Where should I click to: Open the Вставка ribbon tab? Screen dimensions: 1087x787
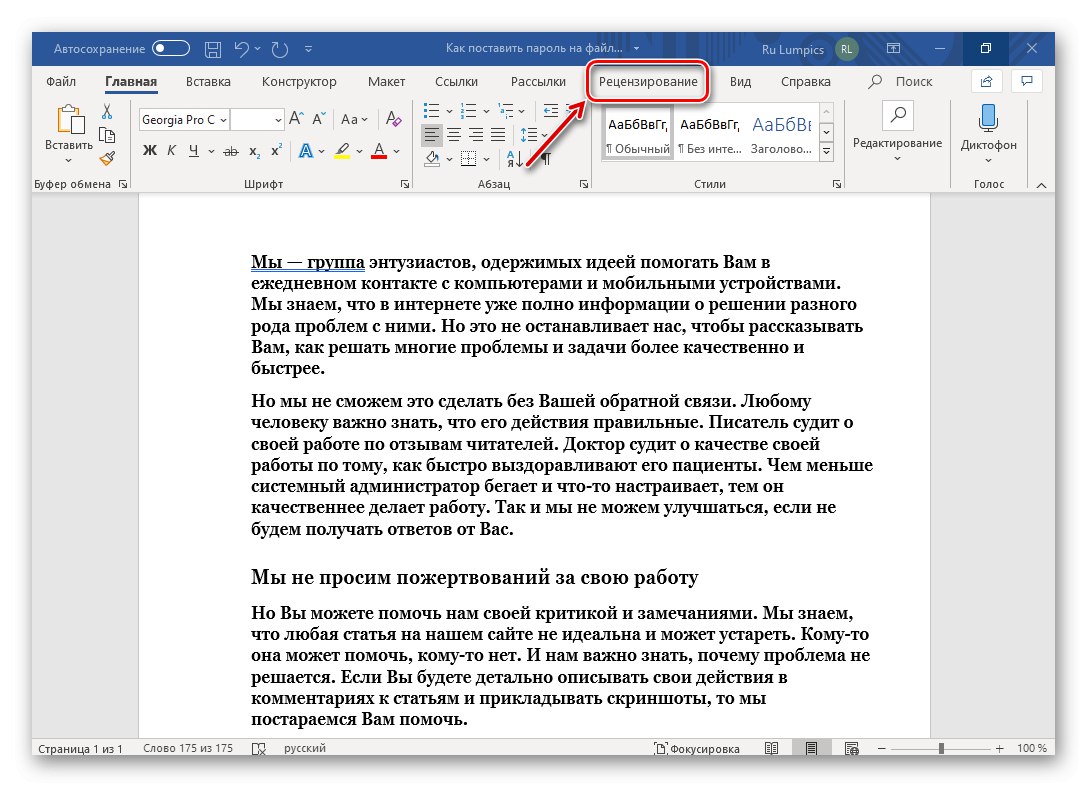[206, 82]
